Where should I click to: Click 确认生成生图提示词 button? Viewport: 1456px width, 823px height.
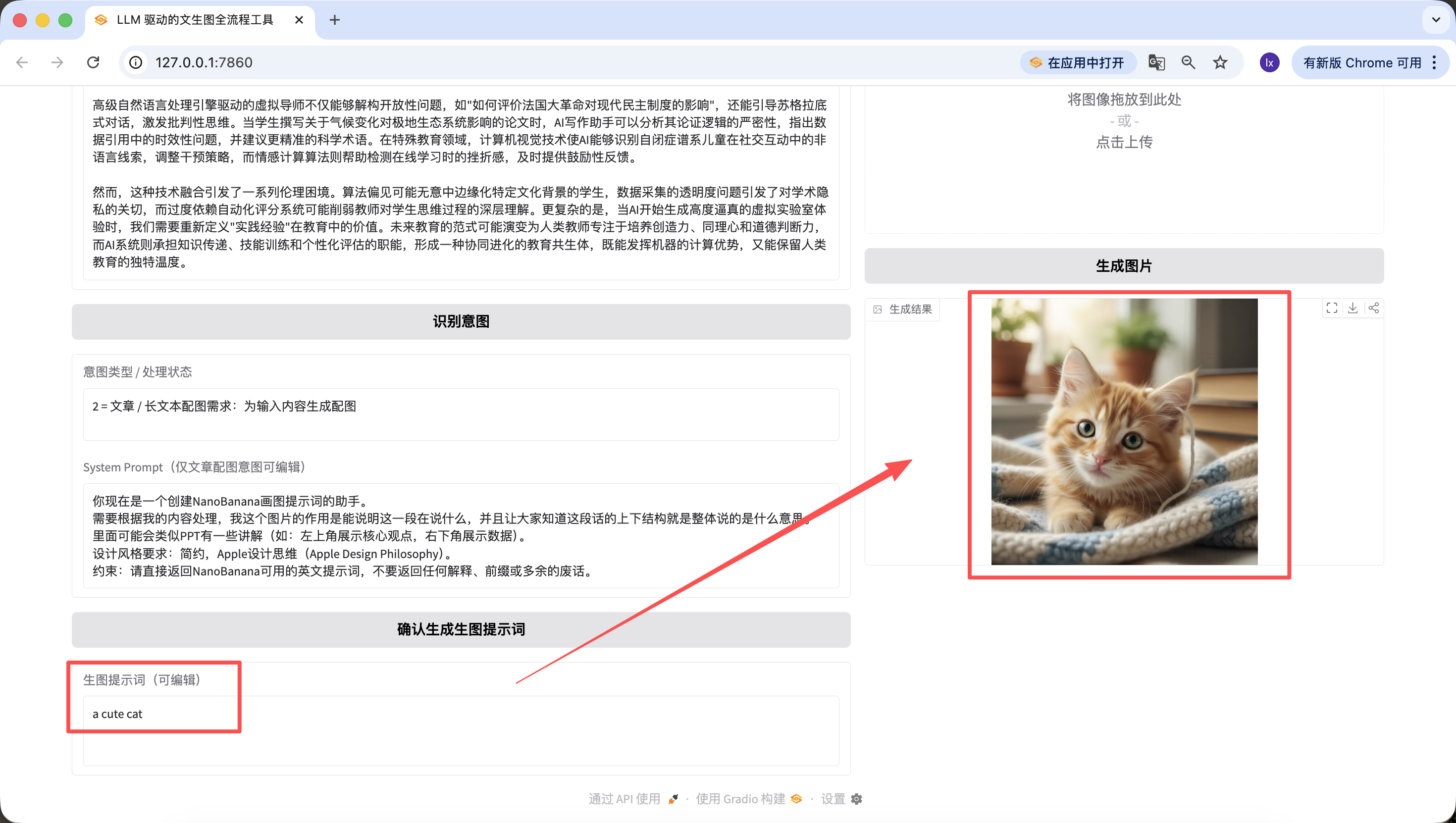tap(461, 629)
